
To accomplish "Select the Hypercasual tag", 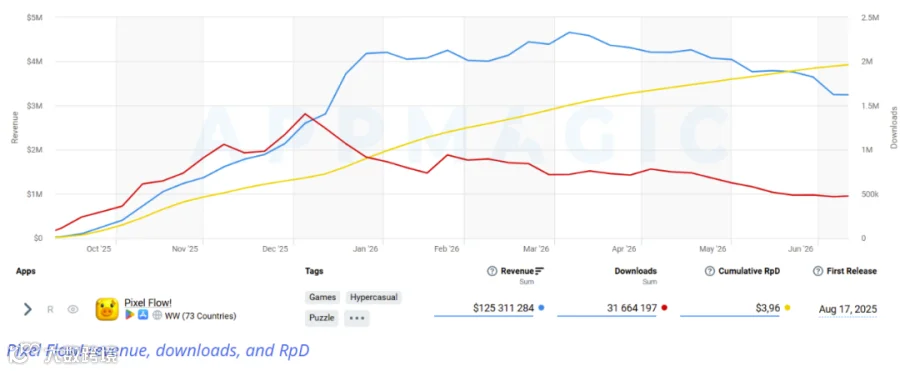I will 374,297.
